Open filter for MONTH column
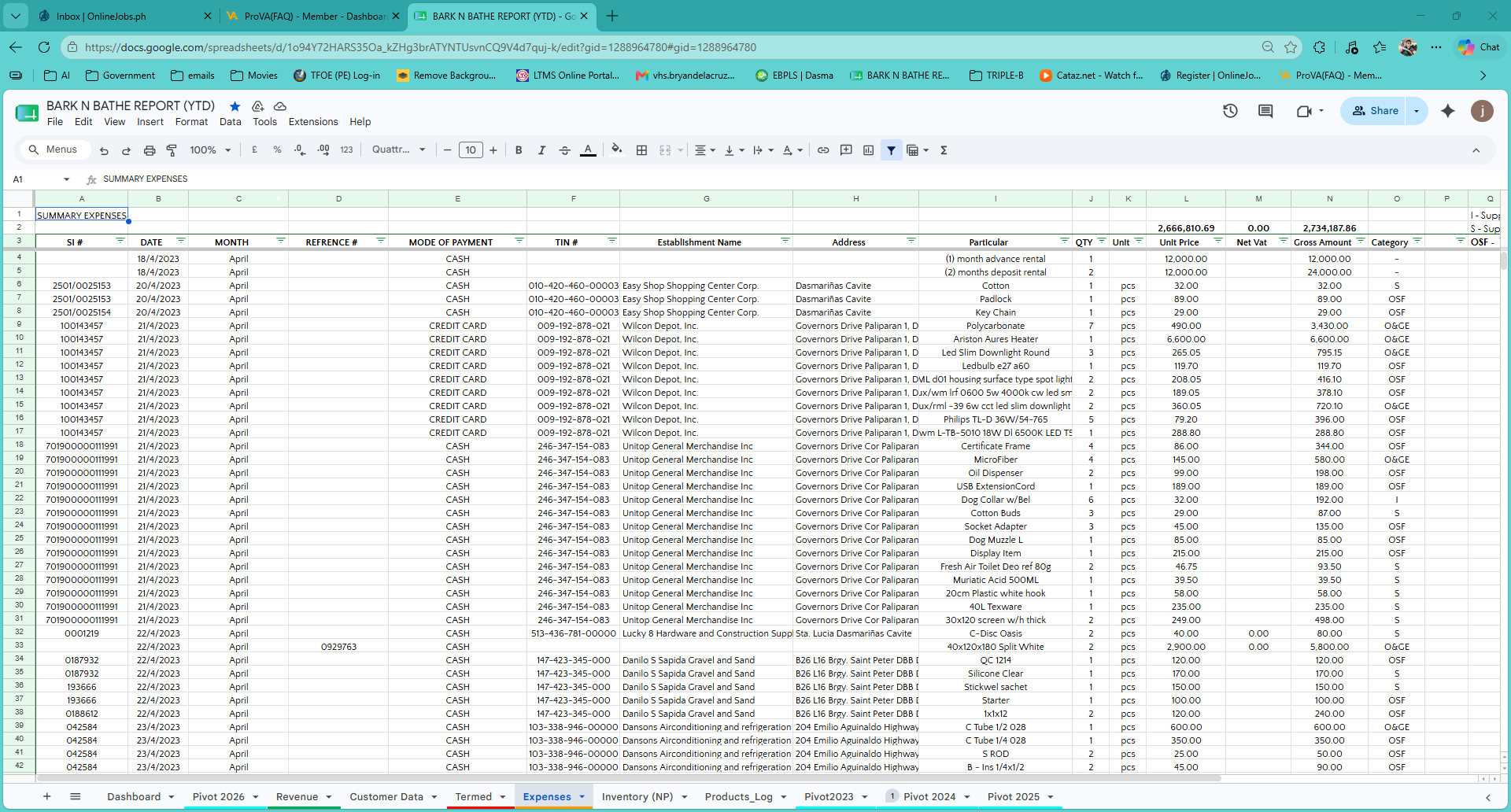This screenshot has height=812, width=1511. click(280, 241)
